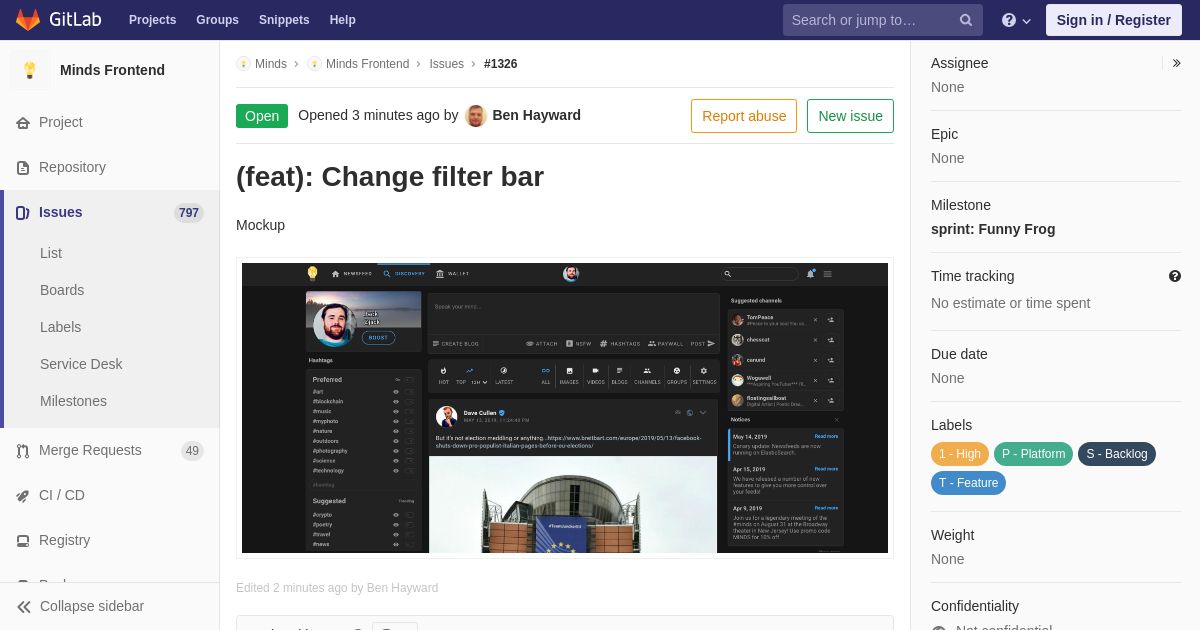This screenshot has width=1200, height=630.
Task: Click the #1326 breadcrumb link
Action: click(x=501, y=64)
